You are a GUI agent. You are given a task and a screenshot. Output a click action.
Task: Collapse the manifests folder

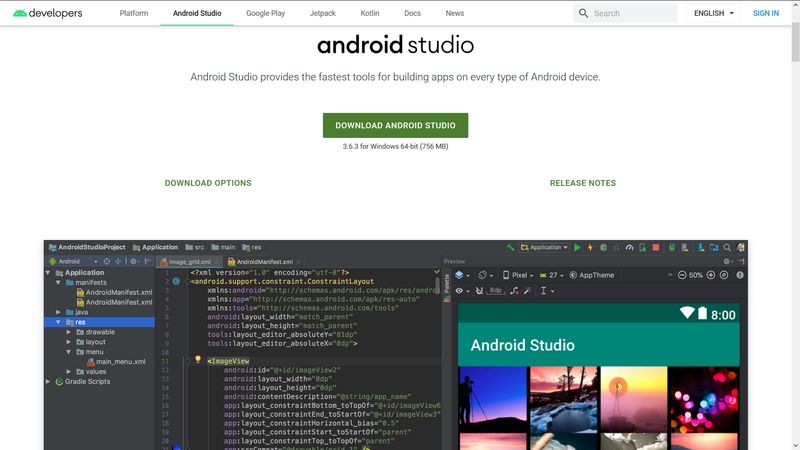pos(58,282)
